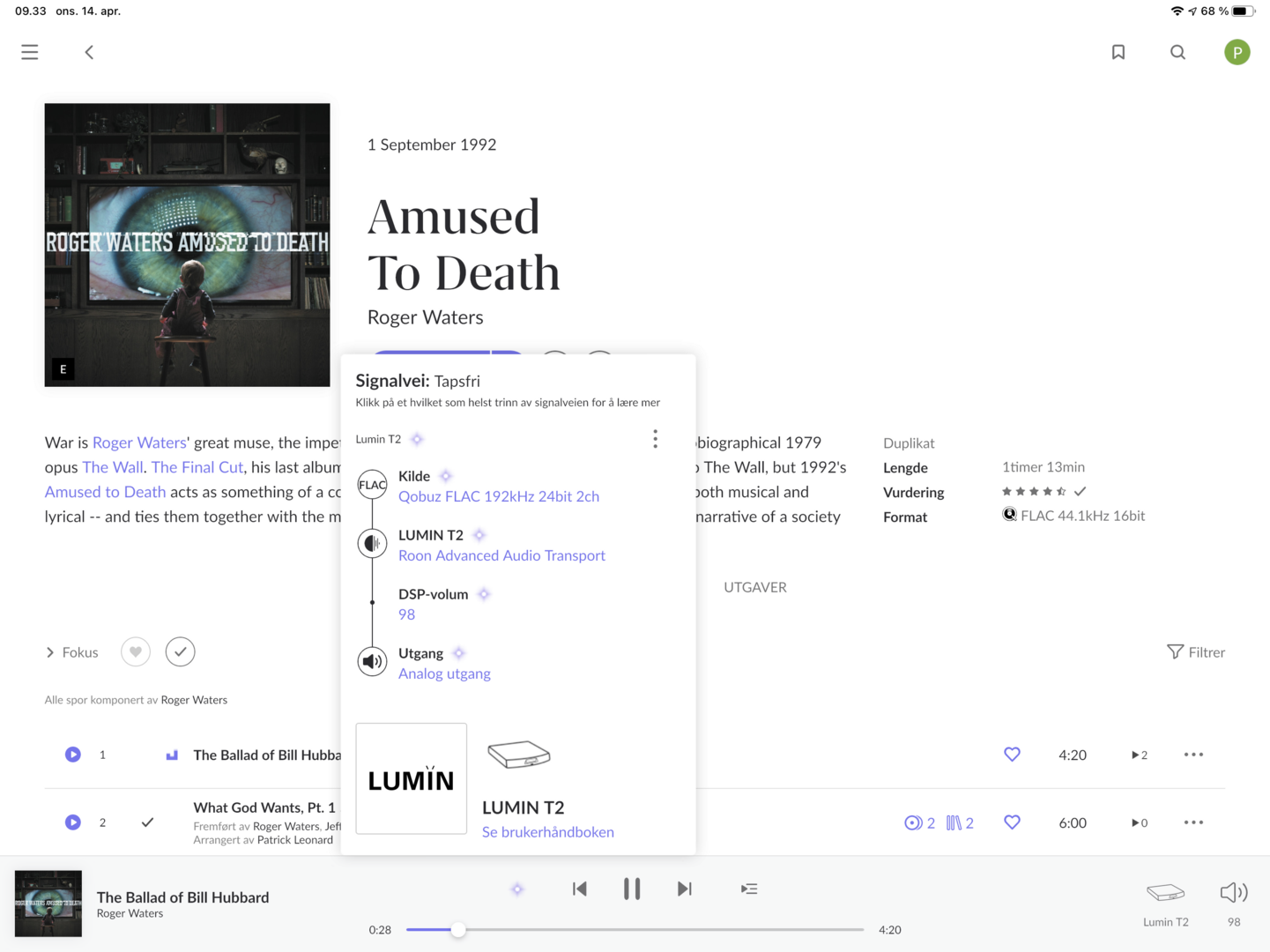Select the Lumin T2 zone icon
Screen dimensions: 1270x952
[1165, 893]
